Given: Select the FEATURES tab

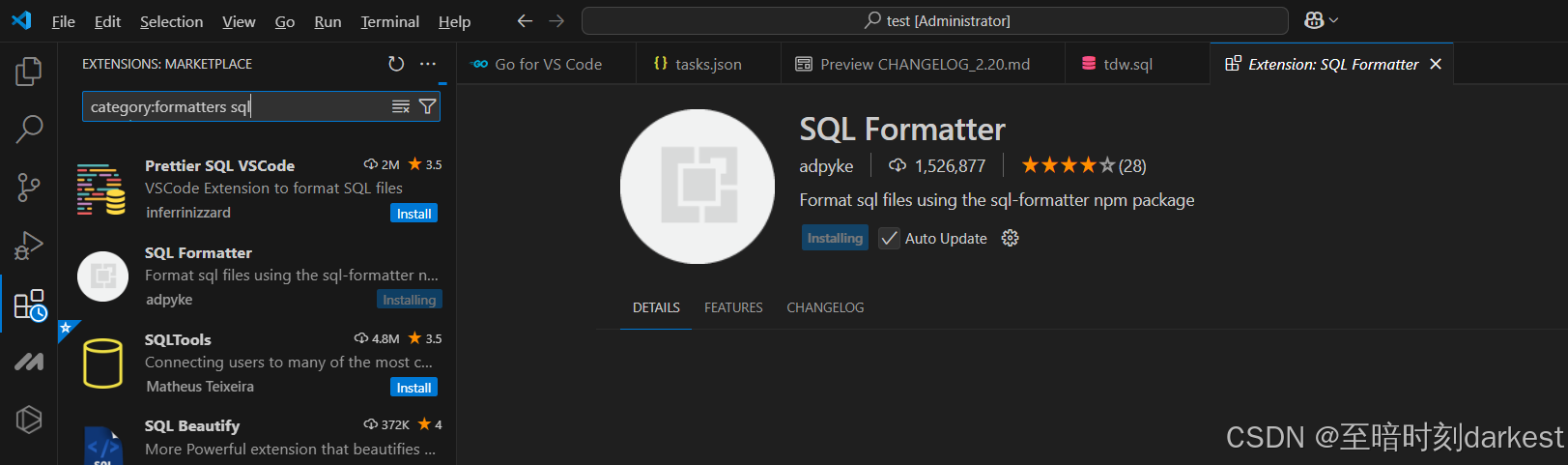Looking at the screenshot, I should click(733, 307).
